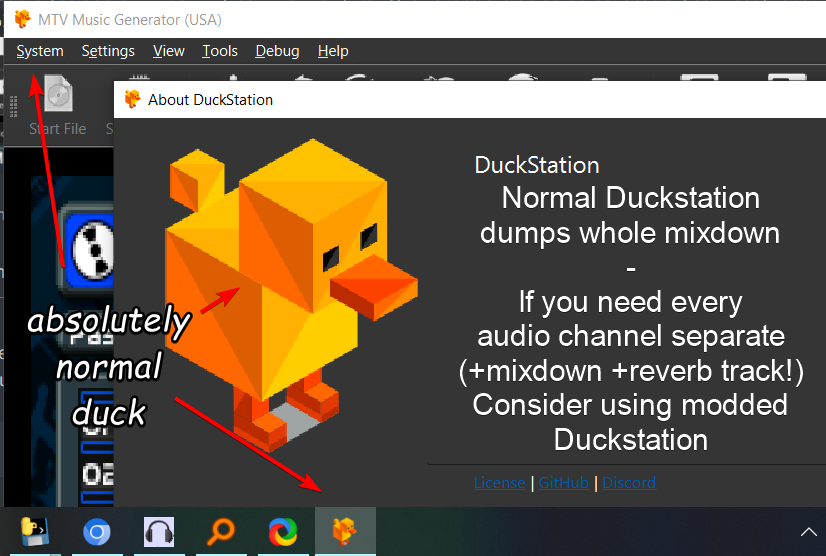Click the film reel icon in game
The width and height of the screenshot is (826, 556).
(x=93, y=250)
